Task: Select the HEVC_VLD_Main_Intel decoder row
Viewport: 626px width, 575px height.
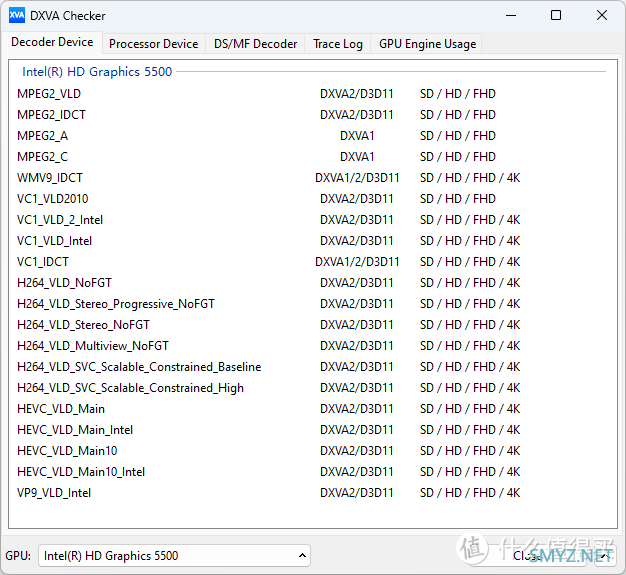Action: [313, 430]
